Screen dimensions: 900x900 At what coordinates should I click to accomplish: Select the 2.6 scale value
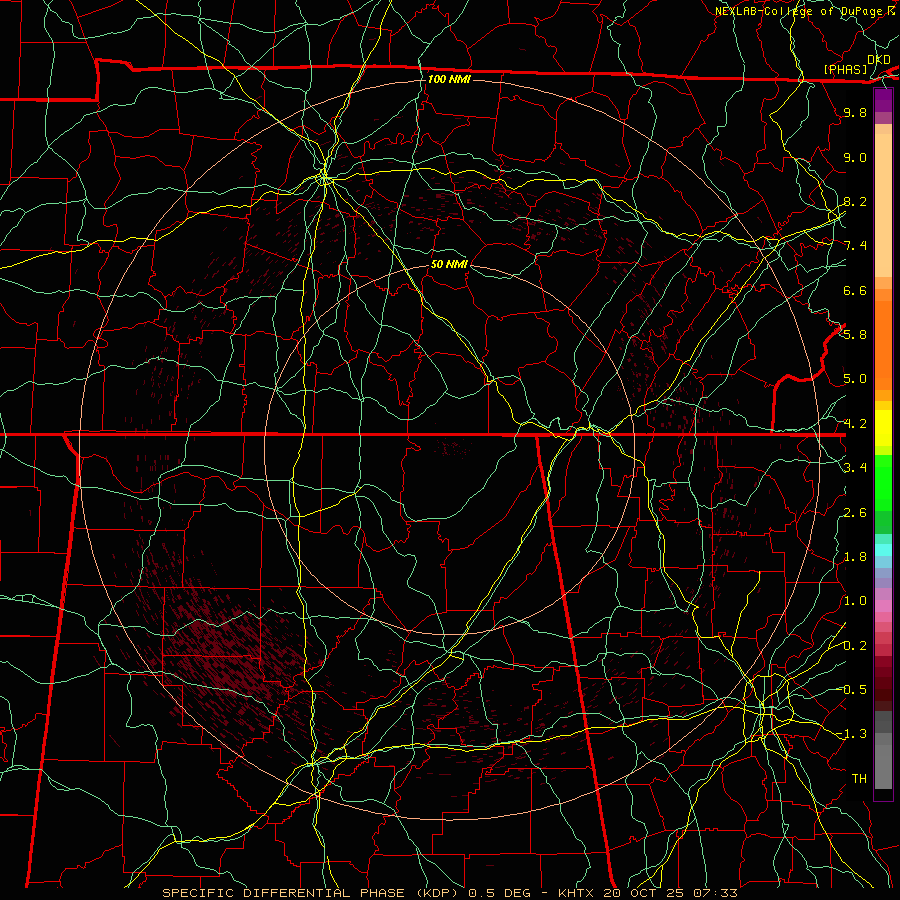pyautogui.click(x=855, y=513)
